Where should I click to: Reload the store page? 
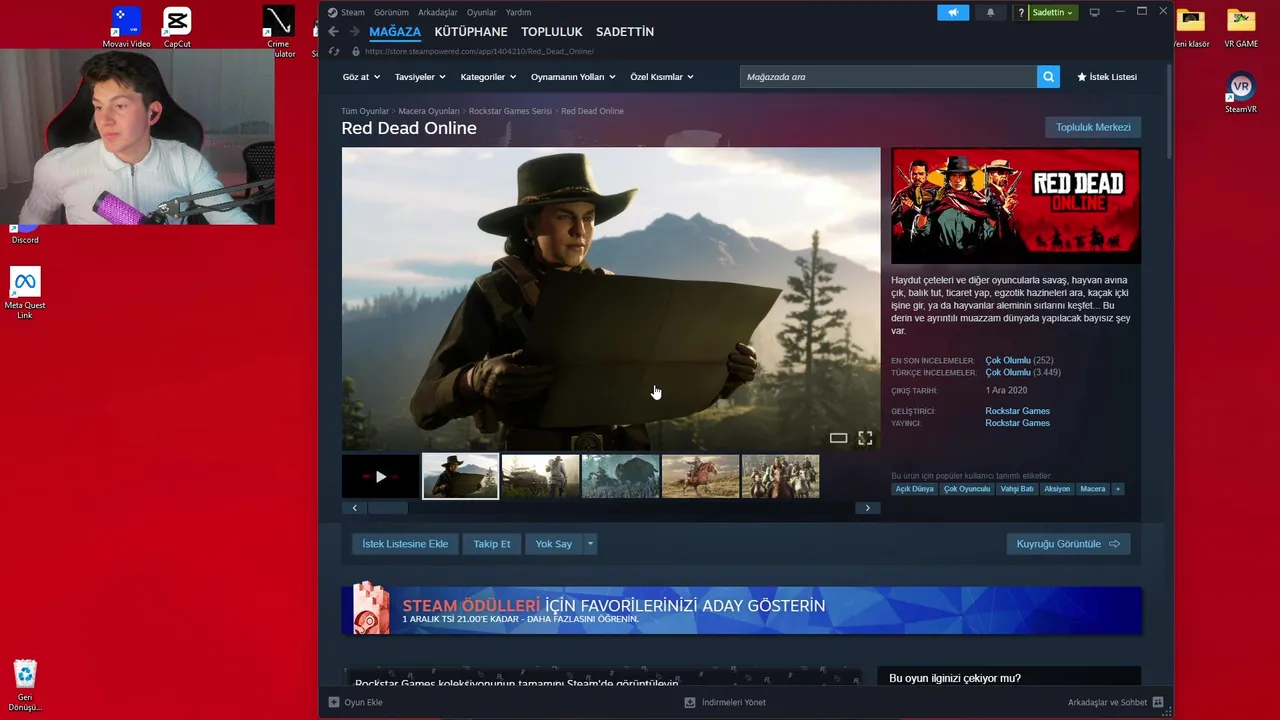point(334,51)
